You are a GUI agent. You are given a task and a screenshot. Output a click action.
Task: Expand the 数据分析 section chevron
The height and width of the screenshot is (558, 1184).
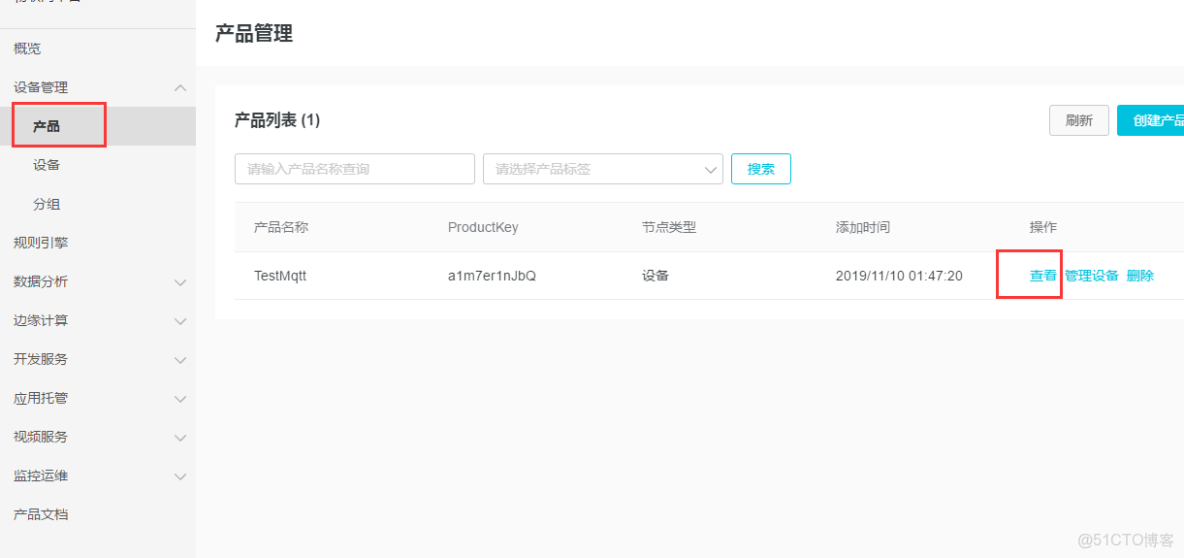coord(180,282)
